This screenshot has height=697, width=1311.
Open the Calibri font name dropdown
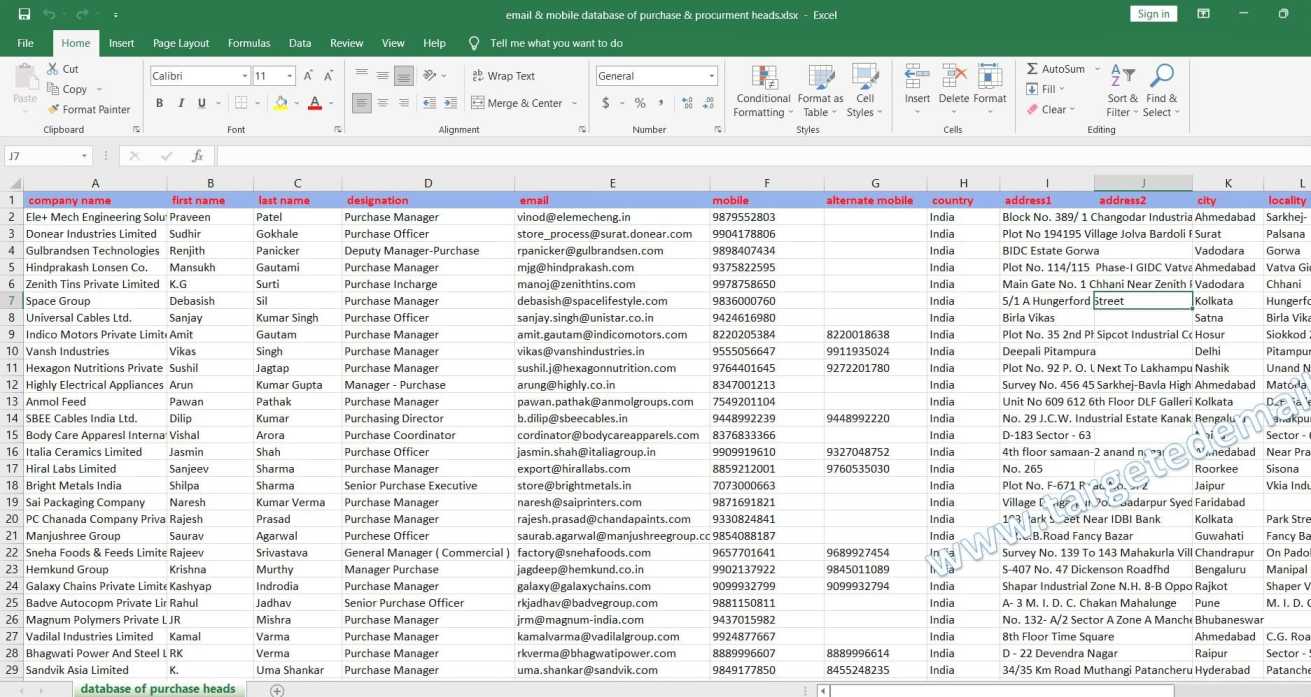point(244,76)
